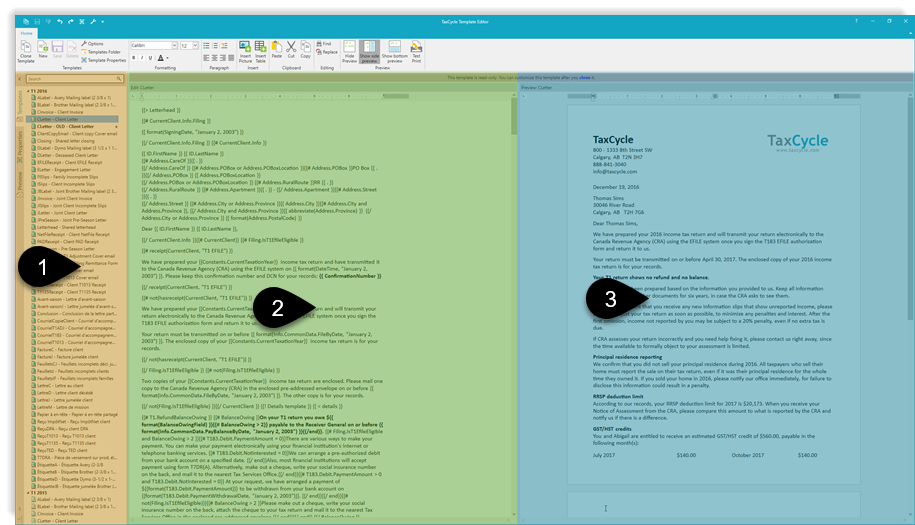Screen dimensions: 915x525
Task: Open template Options
Action: (x=92, y=44)
